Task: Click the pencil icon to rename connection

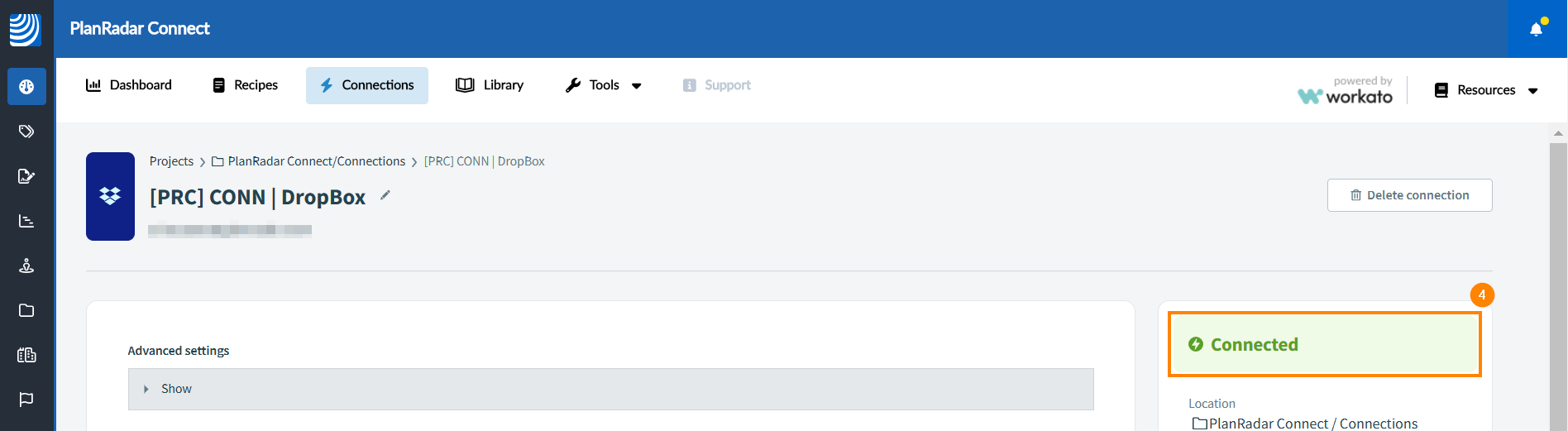Action: 385,195
